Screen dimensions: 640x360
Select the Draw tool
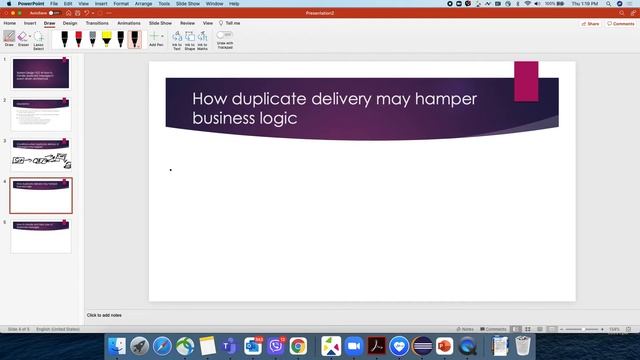tap(9, 39)
